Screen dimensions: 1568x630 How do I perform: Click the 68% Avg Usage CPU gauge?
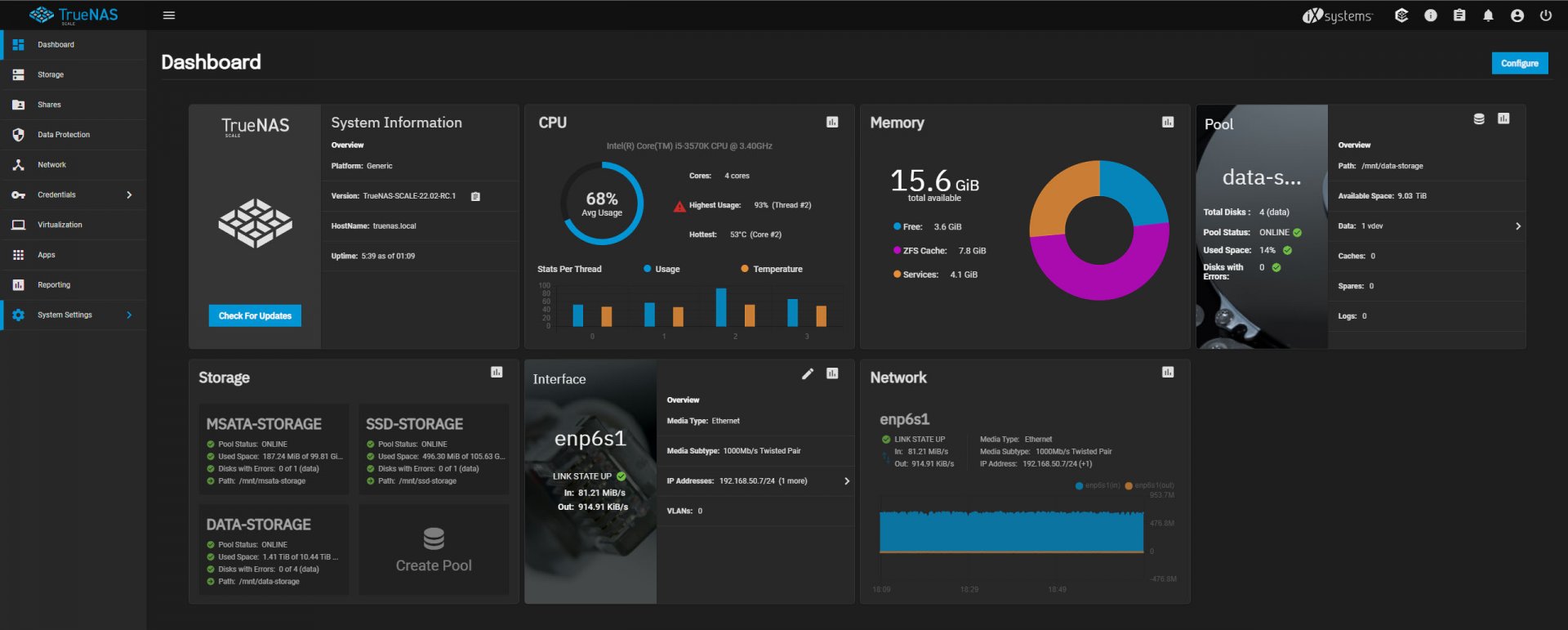pos(602,203)
